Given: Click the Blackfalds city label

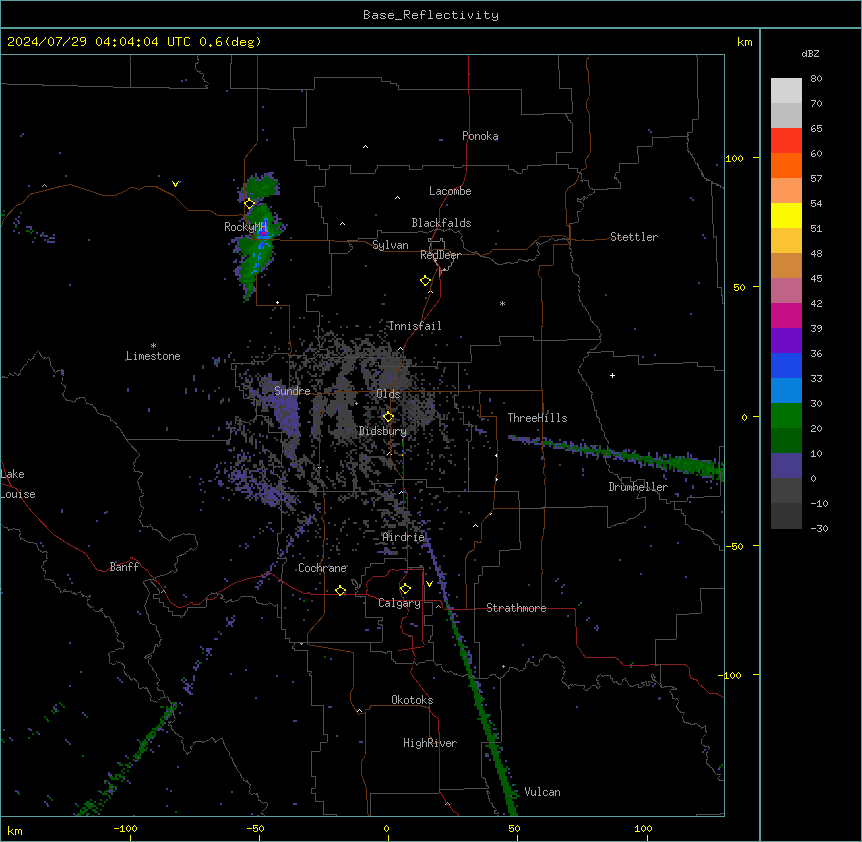Looking at the screenshot, I should point(441,223).
